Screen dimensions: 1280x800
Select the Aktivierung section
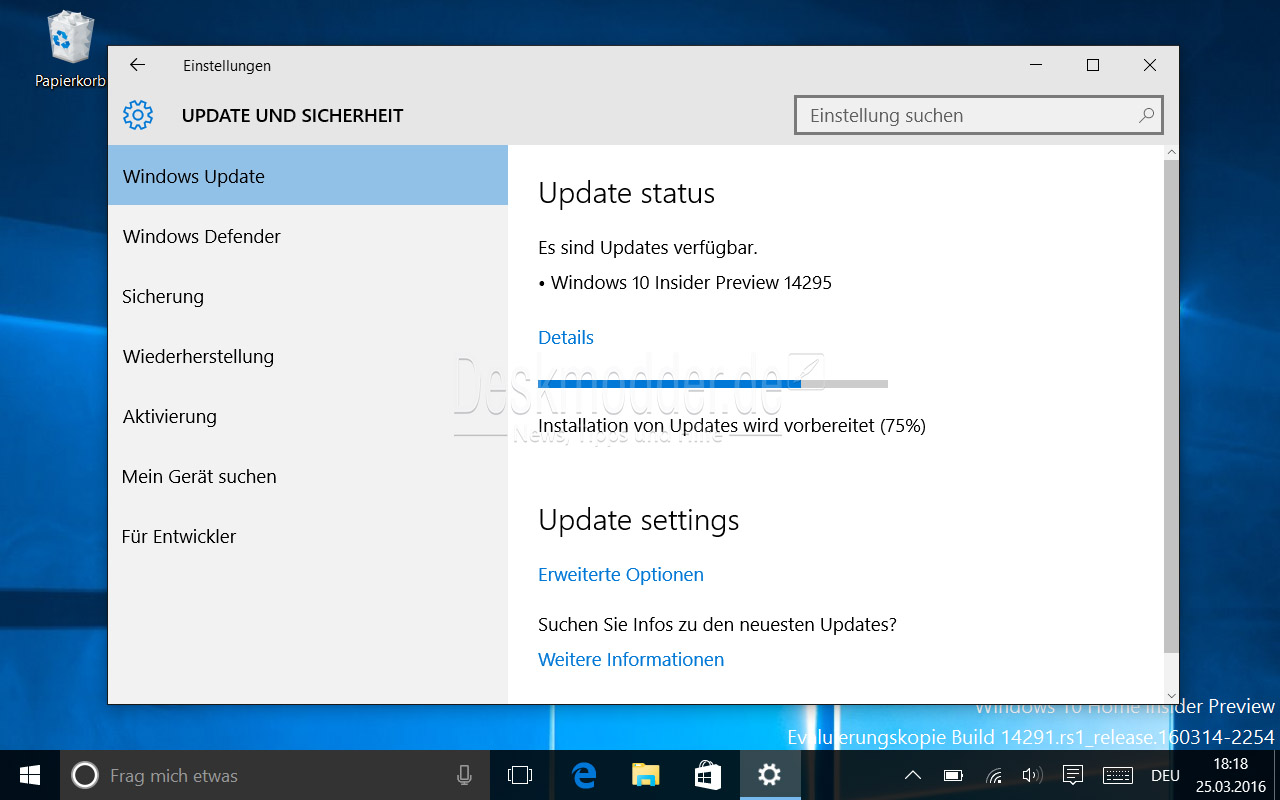[308, 416]
